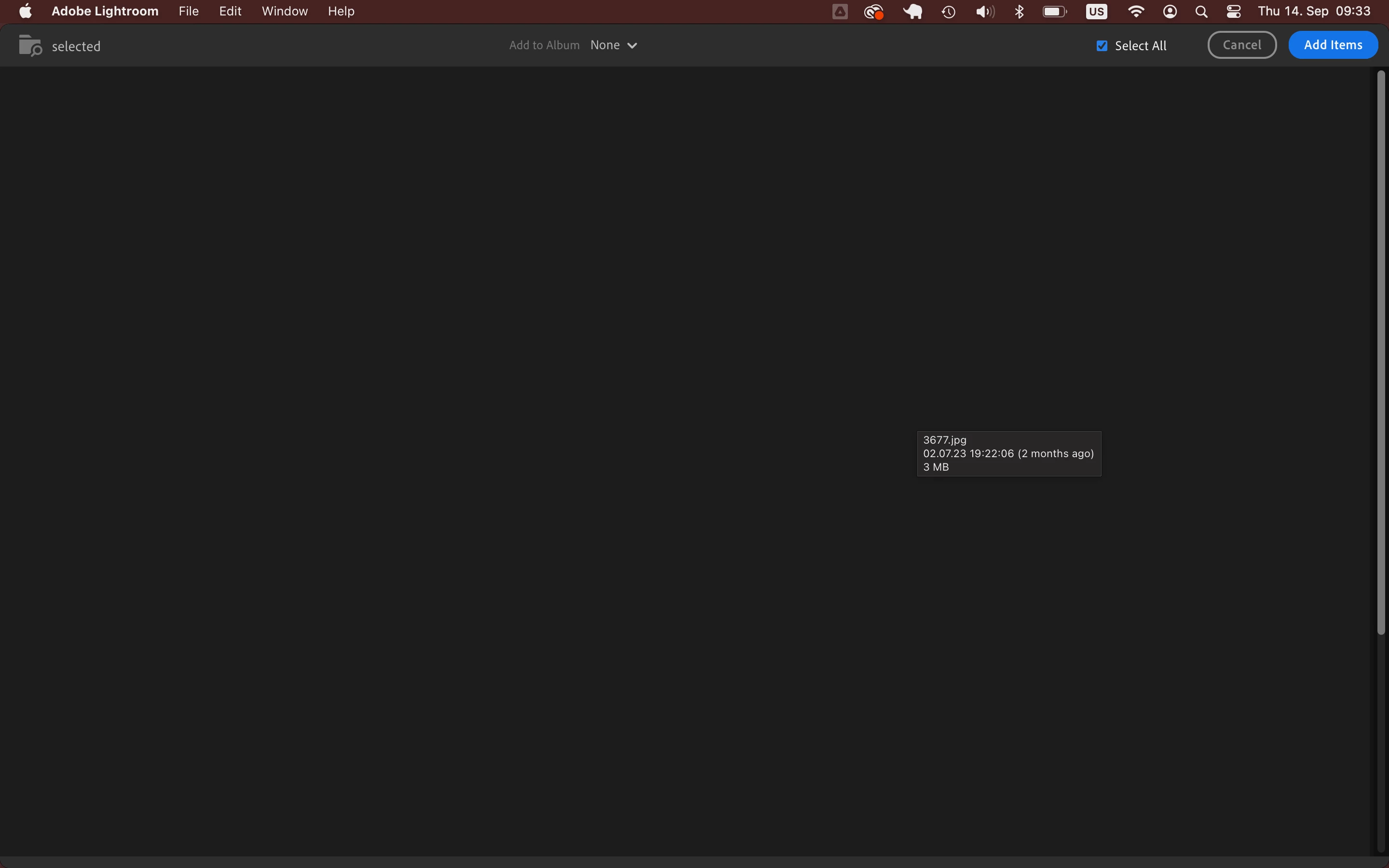Click the browse folder icon next to selected

(x=30, y=45)
